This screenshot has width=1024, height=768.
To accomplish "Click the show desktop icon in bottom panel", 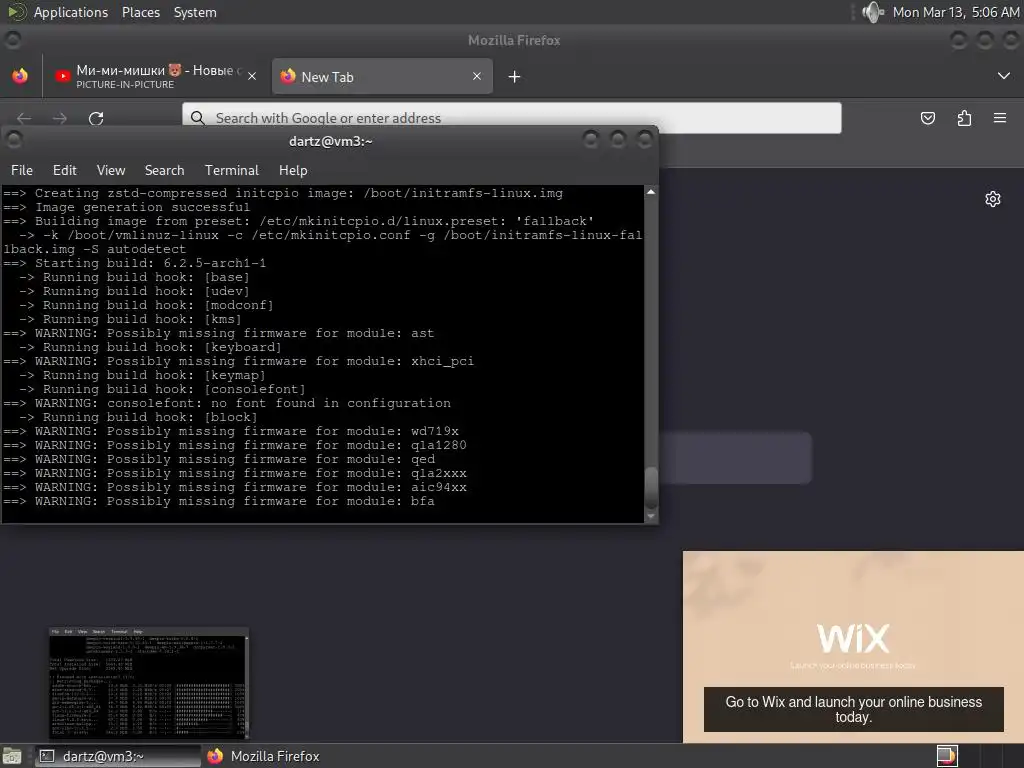I will tap(12, 756).
